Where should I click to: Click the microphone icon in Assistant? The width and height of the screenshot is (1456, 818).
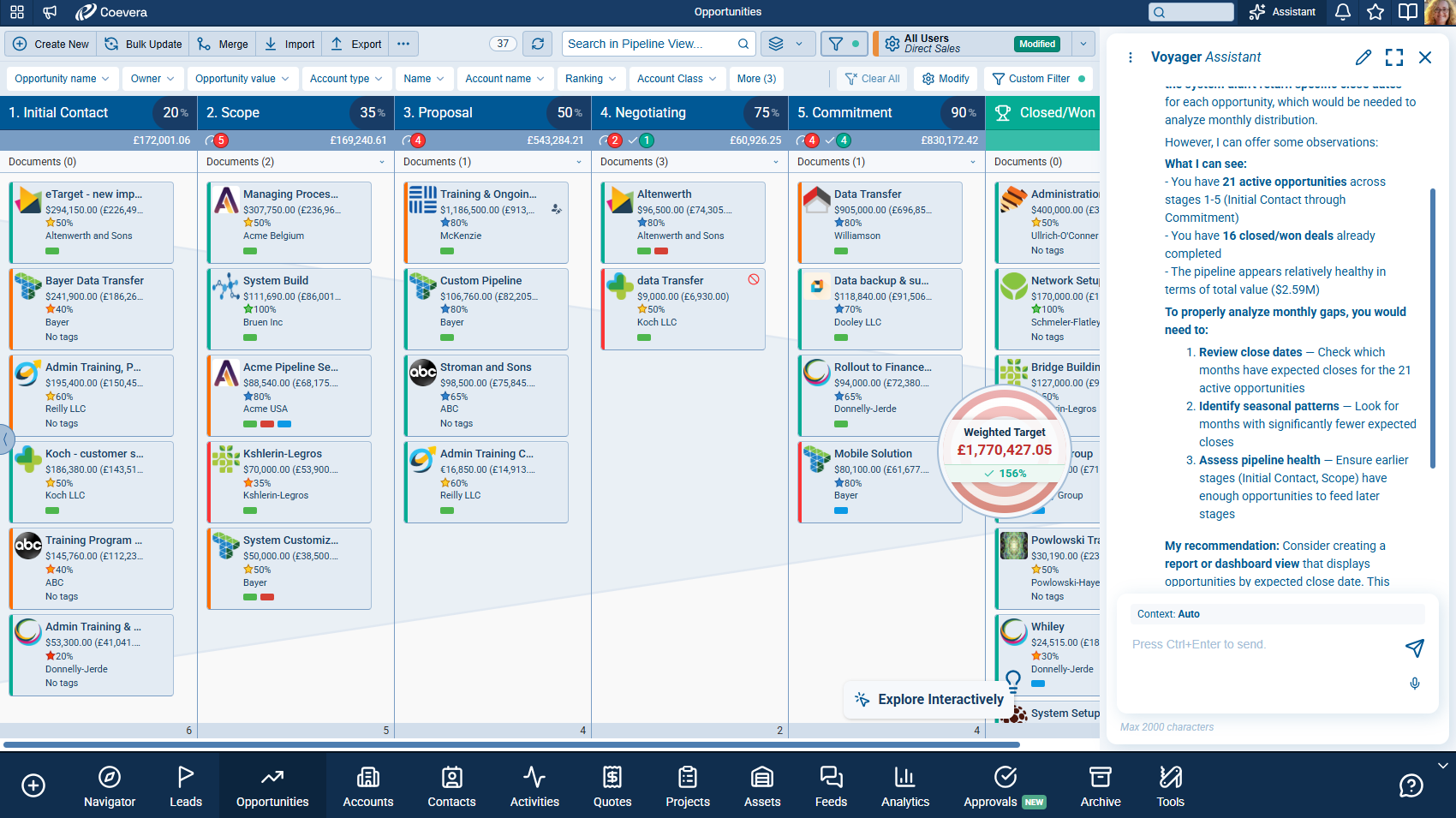coord(1415,683)
